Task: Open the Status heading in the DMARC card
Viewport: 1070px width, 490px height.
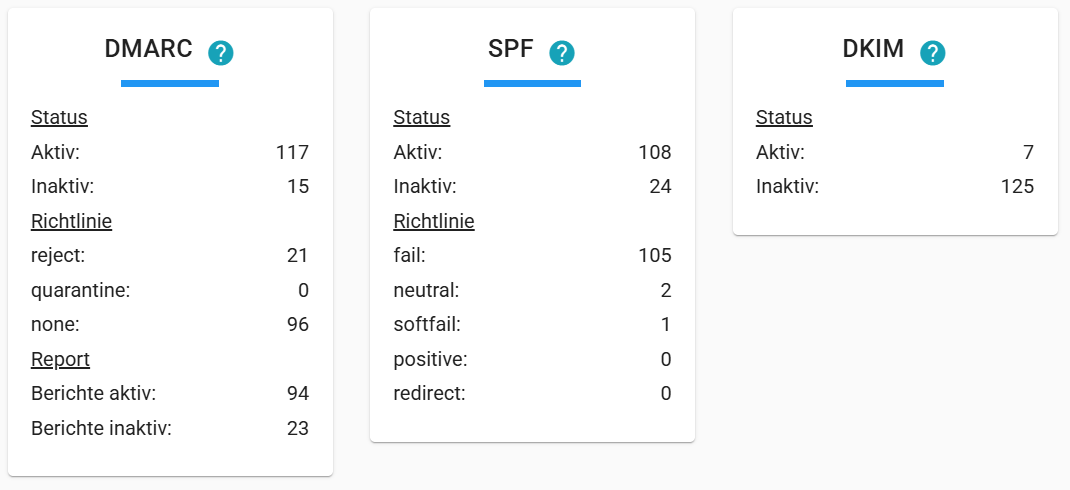Action: 59,117
